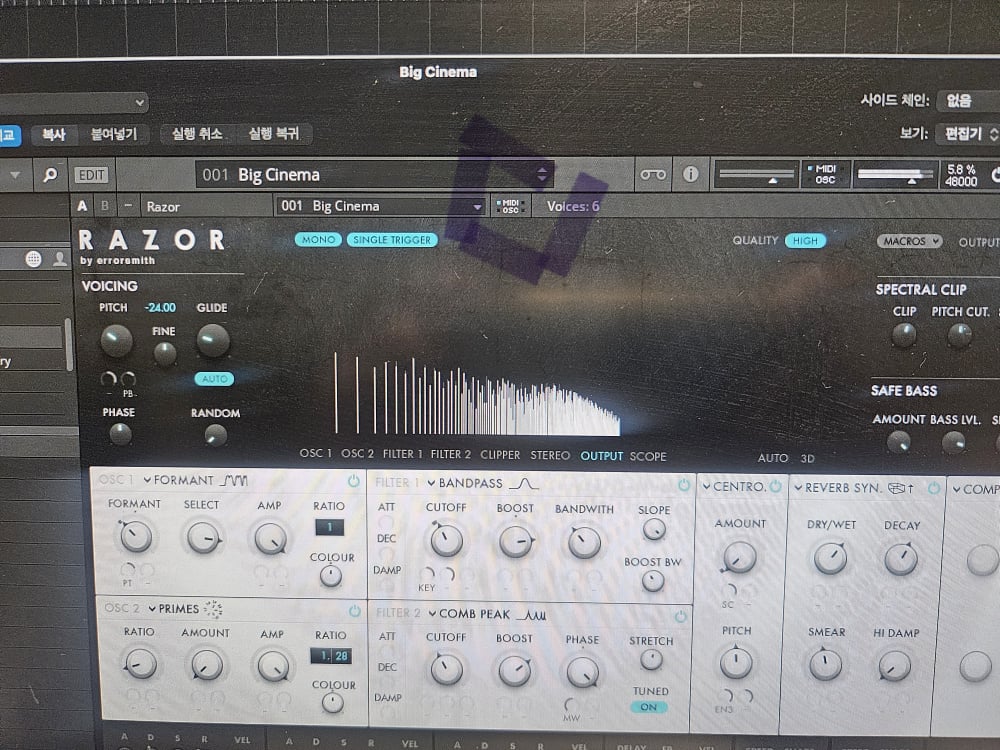
Task: Click the Phase knob under Voicing
Action: (120, 434)
